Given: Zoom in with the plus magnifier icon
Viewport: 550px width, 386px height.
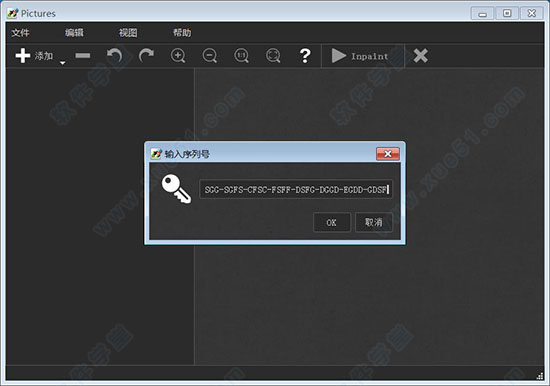Looking at the screenshot, I should (178, 56).
